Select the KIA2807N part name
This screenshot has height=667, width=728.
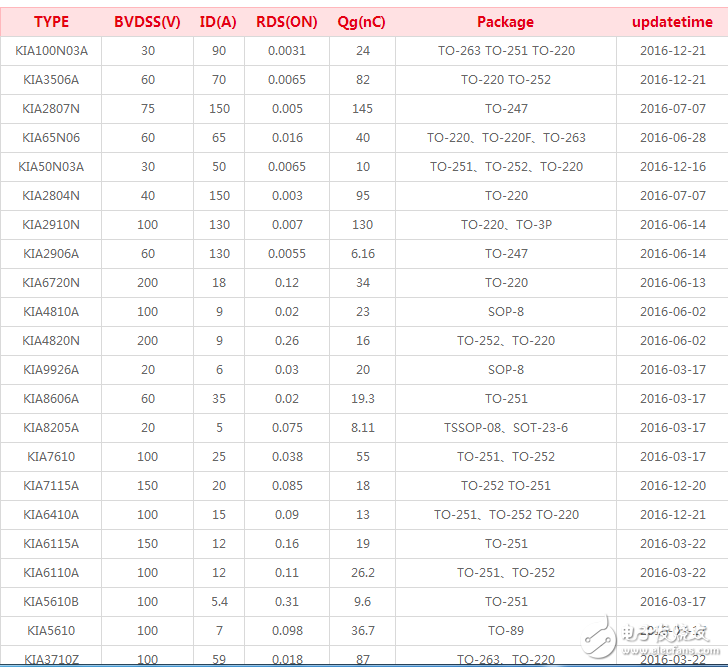(x=51, y=109)
